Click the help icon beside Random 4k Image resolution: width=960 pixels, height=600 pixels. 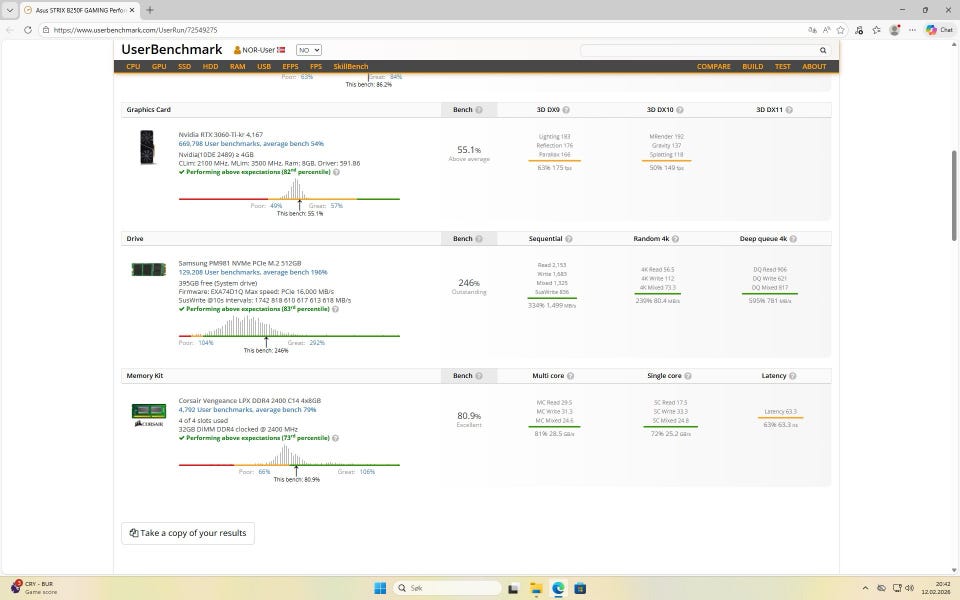coord(675,239)
